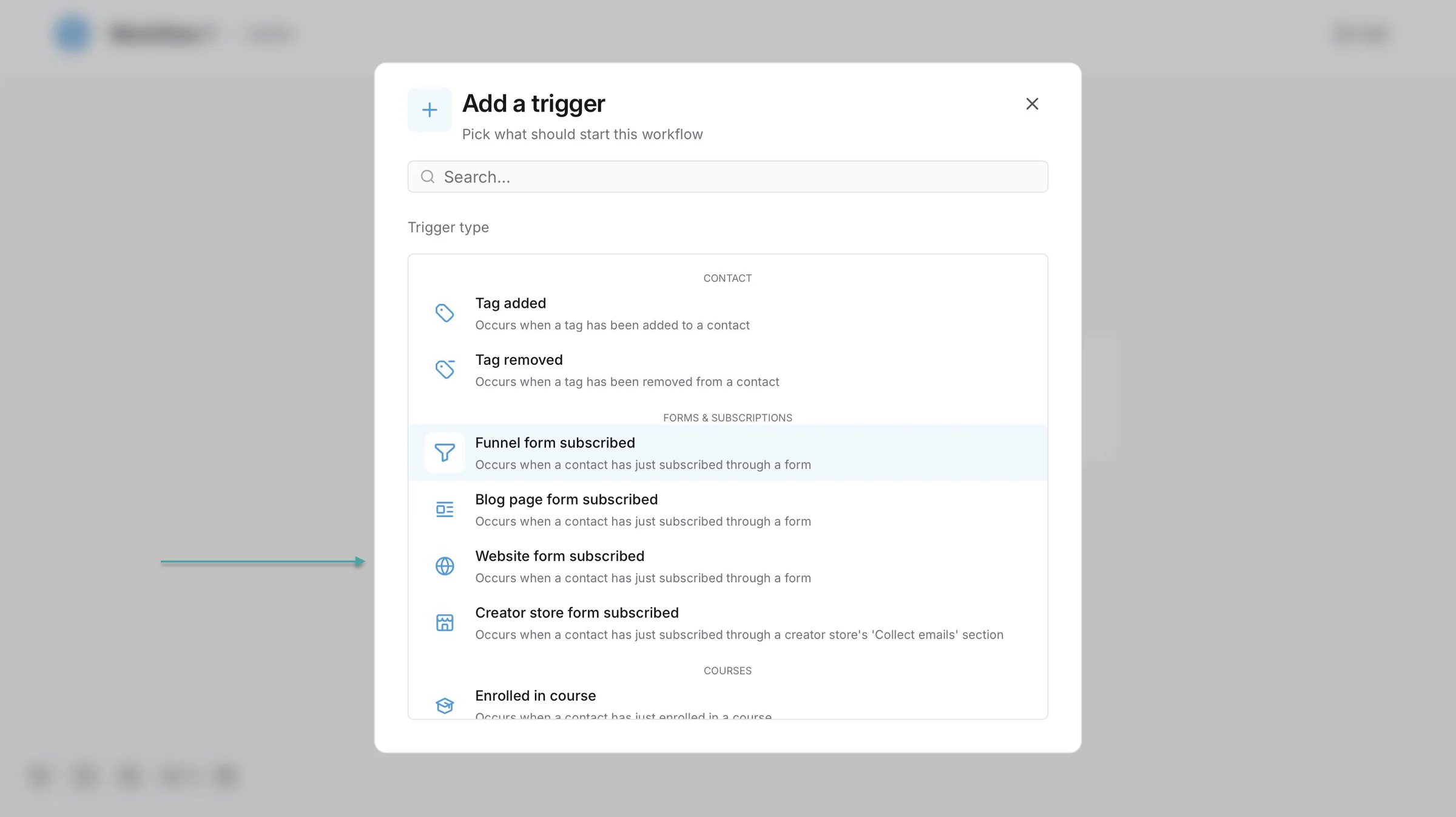The width and height of the screenshot is (1456, 817).
Task: Click 'Occurs when a tag has been added to a contact'
Action: click(x=612, y=325)
